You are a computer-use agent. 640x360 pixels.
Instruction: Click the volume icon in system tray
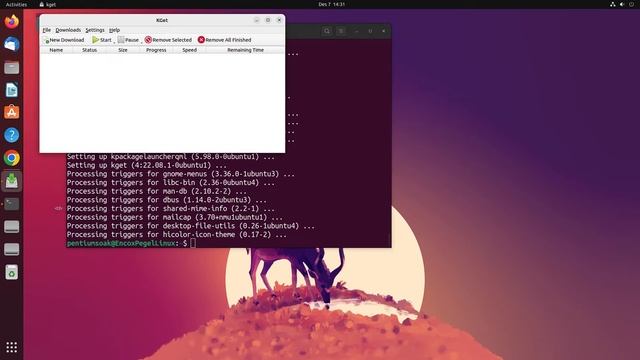click(x=622, y=4)
